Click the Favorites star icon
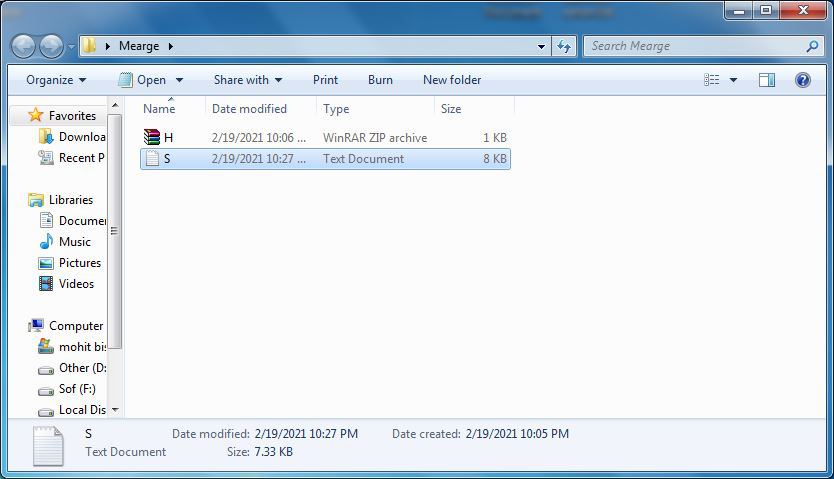Viewport: 834px width, 479px height. 36,115
